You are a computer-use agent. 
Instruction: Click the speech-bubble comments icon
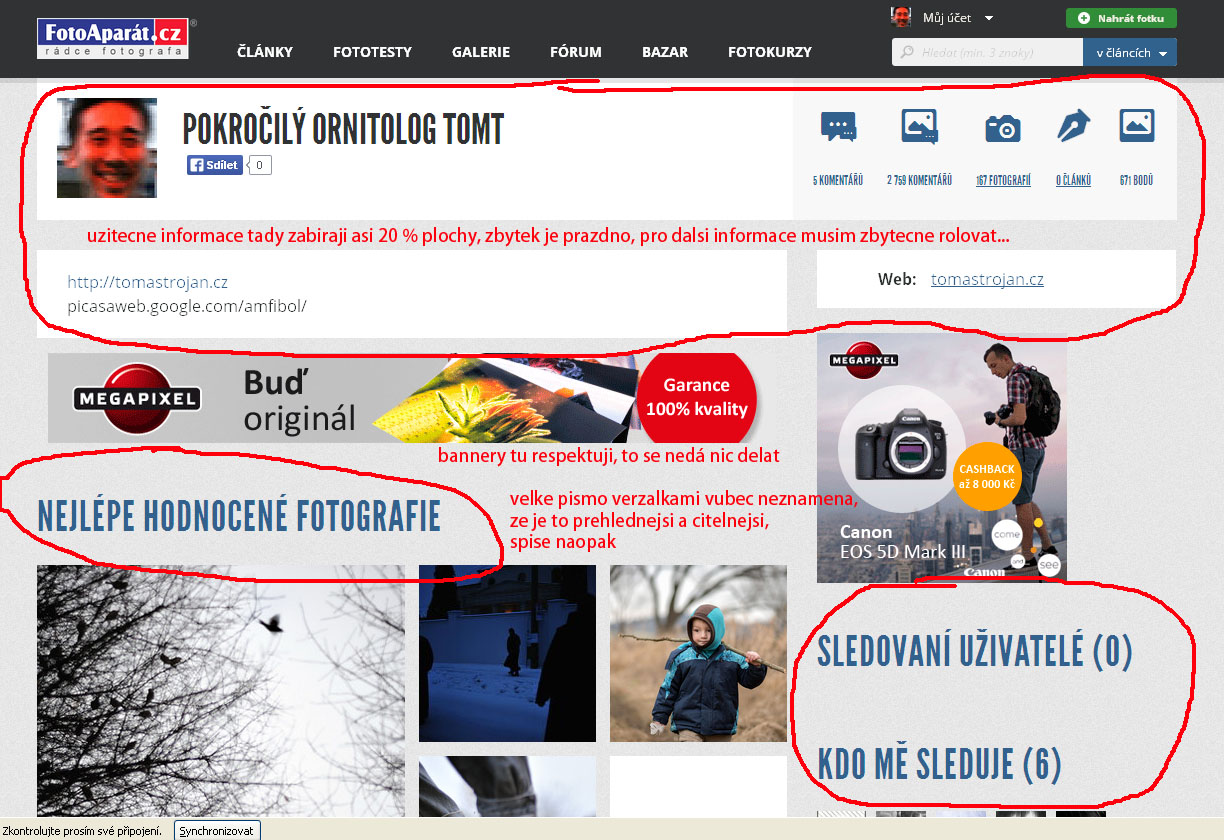tap(838, 127)
